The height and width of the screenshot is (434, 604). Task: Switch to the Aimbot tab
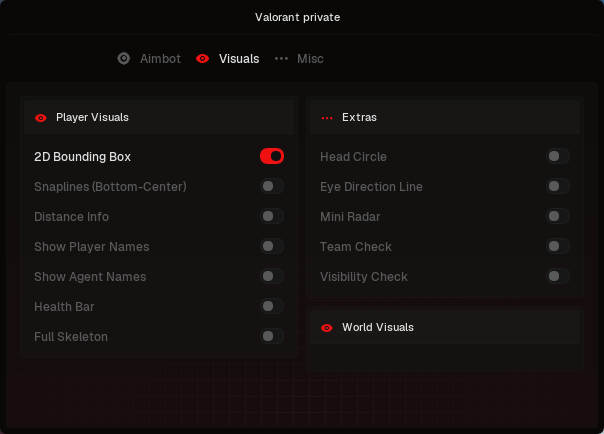pyautogui.click(x=160, y=59)
